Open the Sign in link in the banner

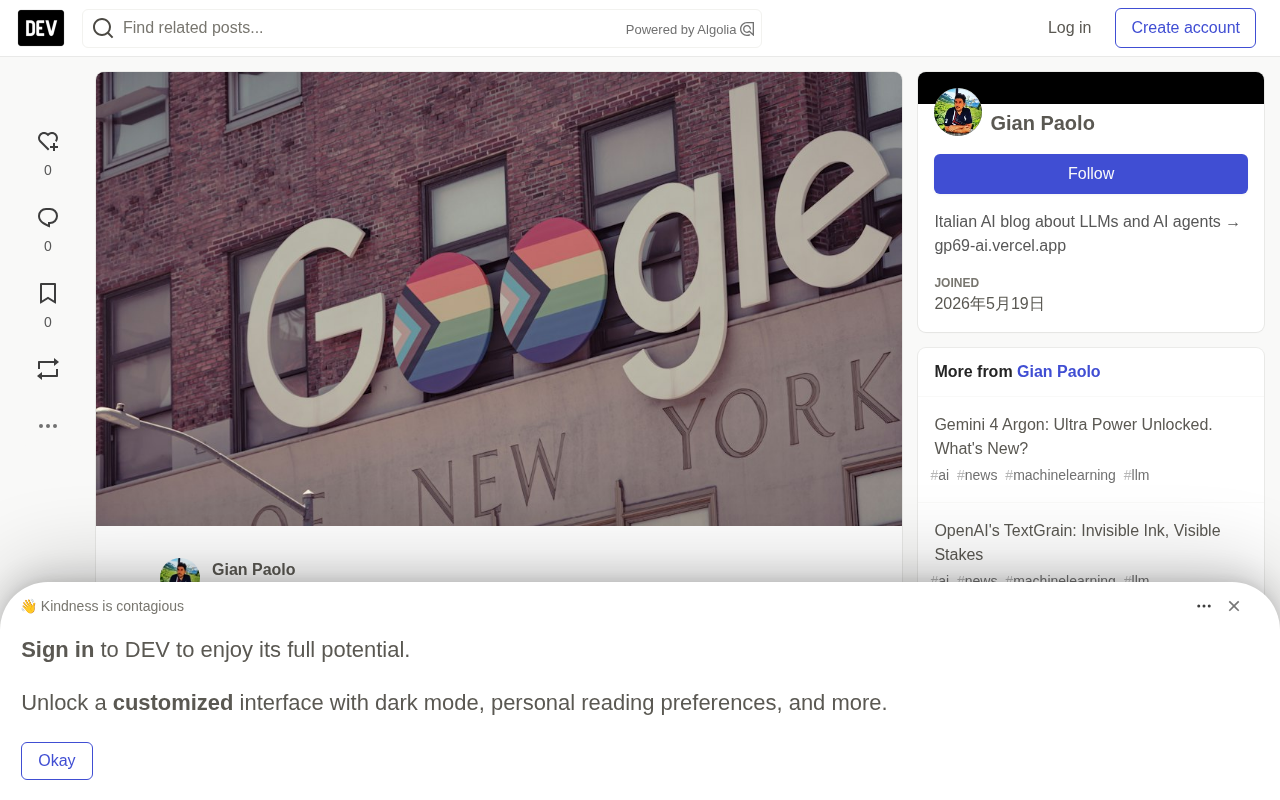tap(58, 650)
